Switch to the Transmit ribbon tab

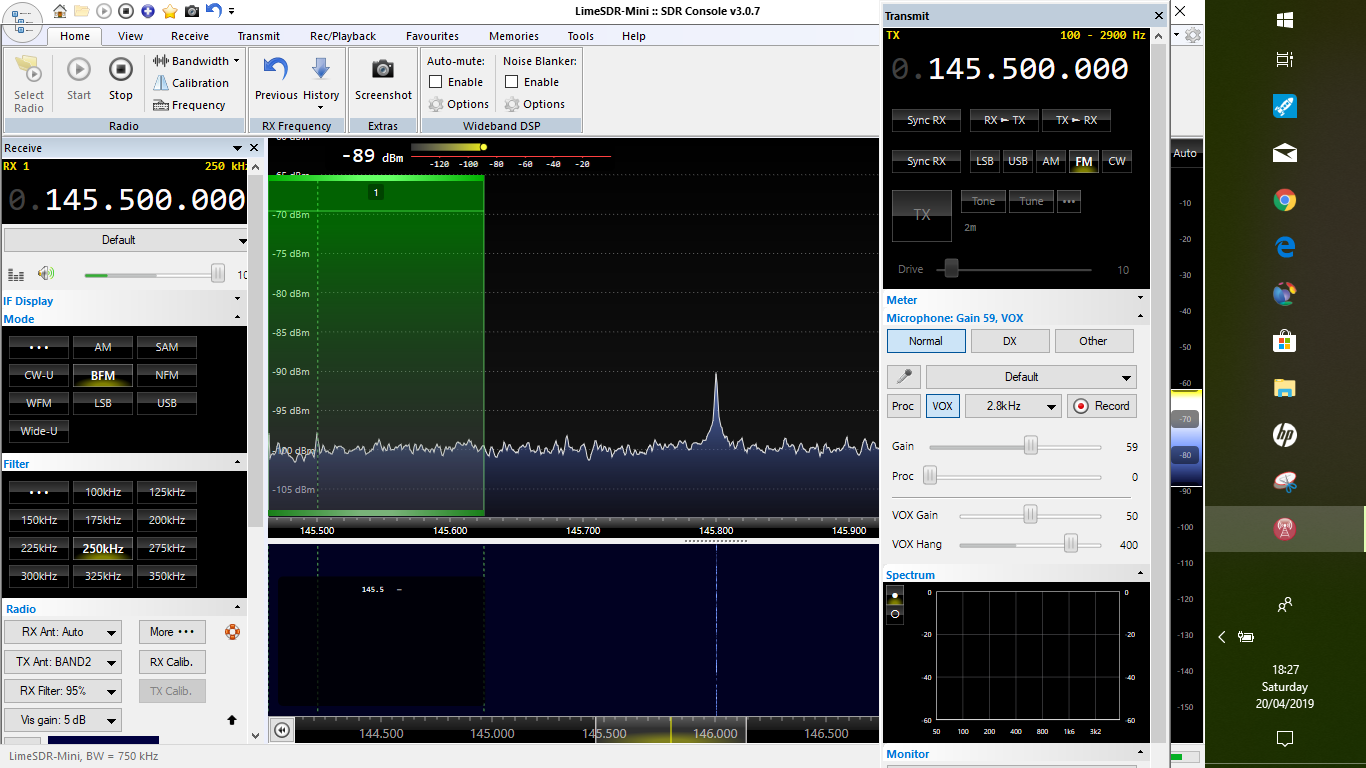click(x=259, y=36)
